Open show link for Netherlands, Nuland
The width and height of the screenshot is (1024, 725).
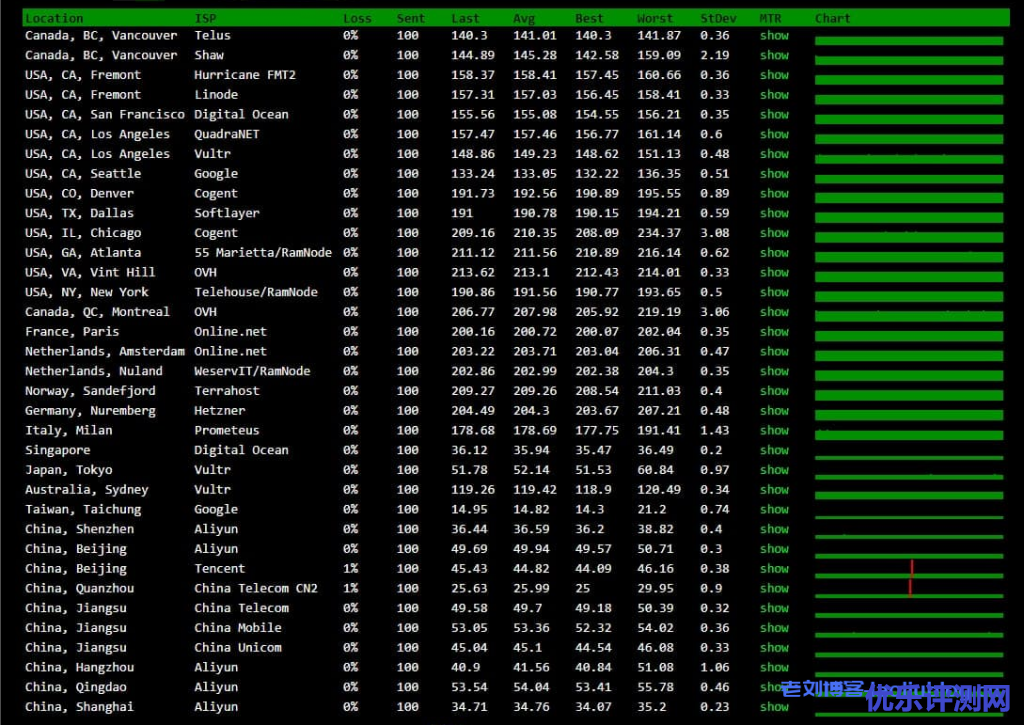click(x=774, y=371)
